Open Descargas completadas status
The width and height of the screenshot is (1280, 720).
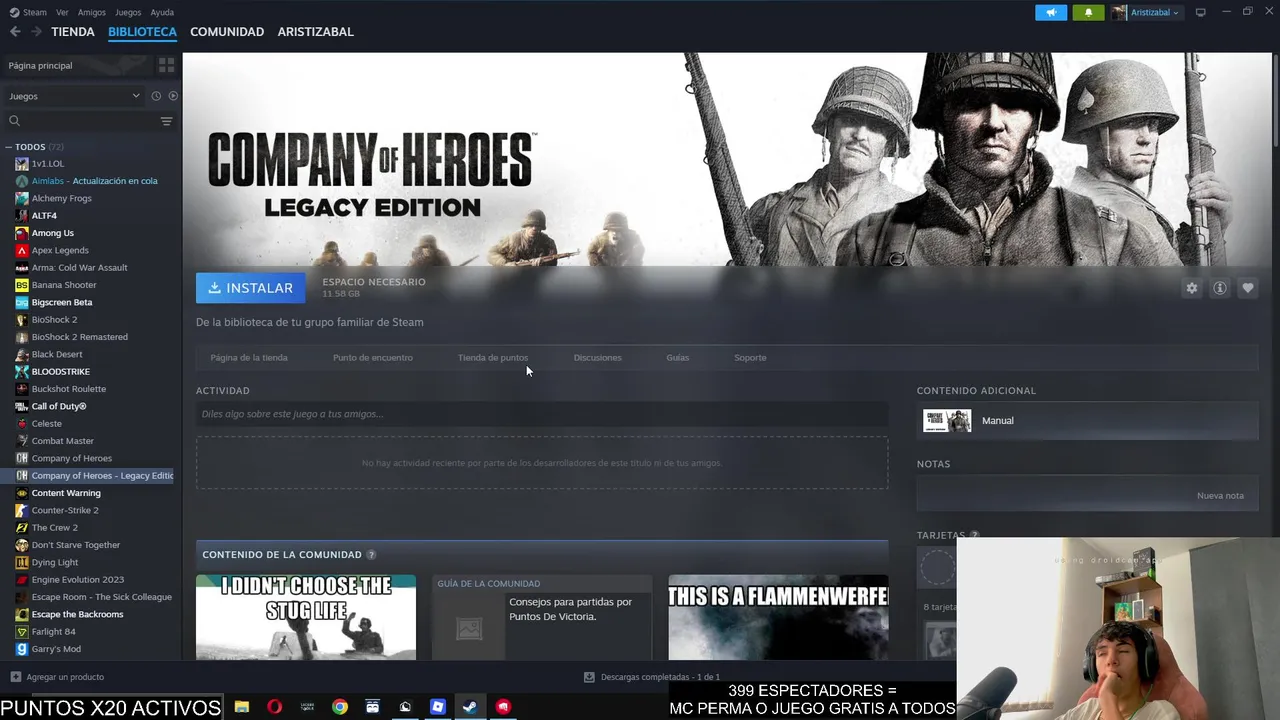point(652,677)
